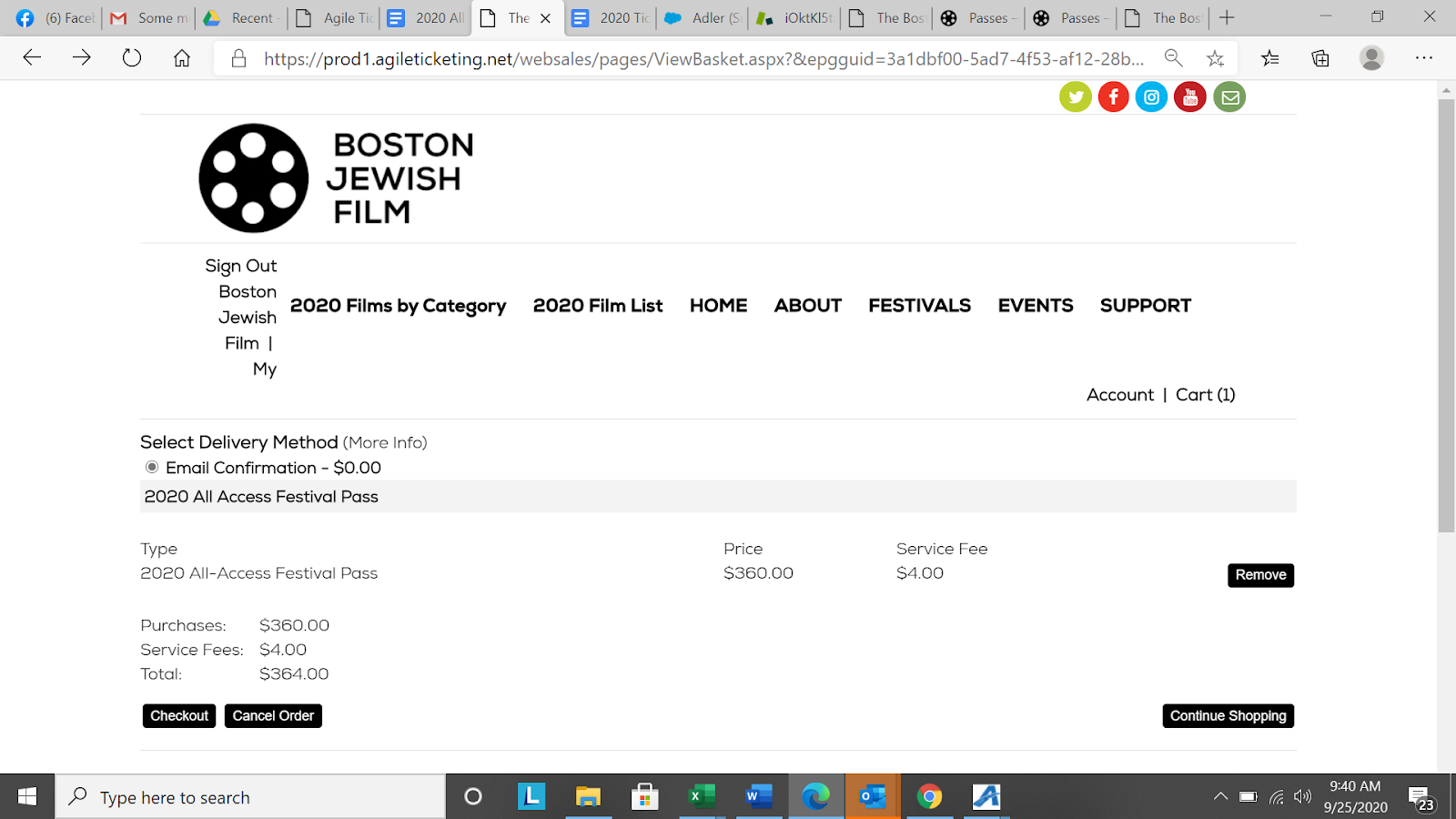Open the Favorites list icon
Image resolution: width=1456 pixels, height=819 pixels.
[1269, 58]
